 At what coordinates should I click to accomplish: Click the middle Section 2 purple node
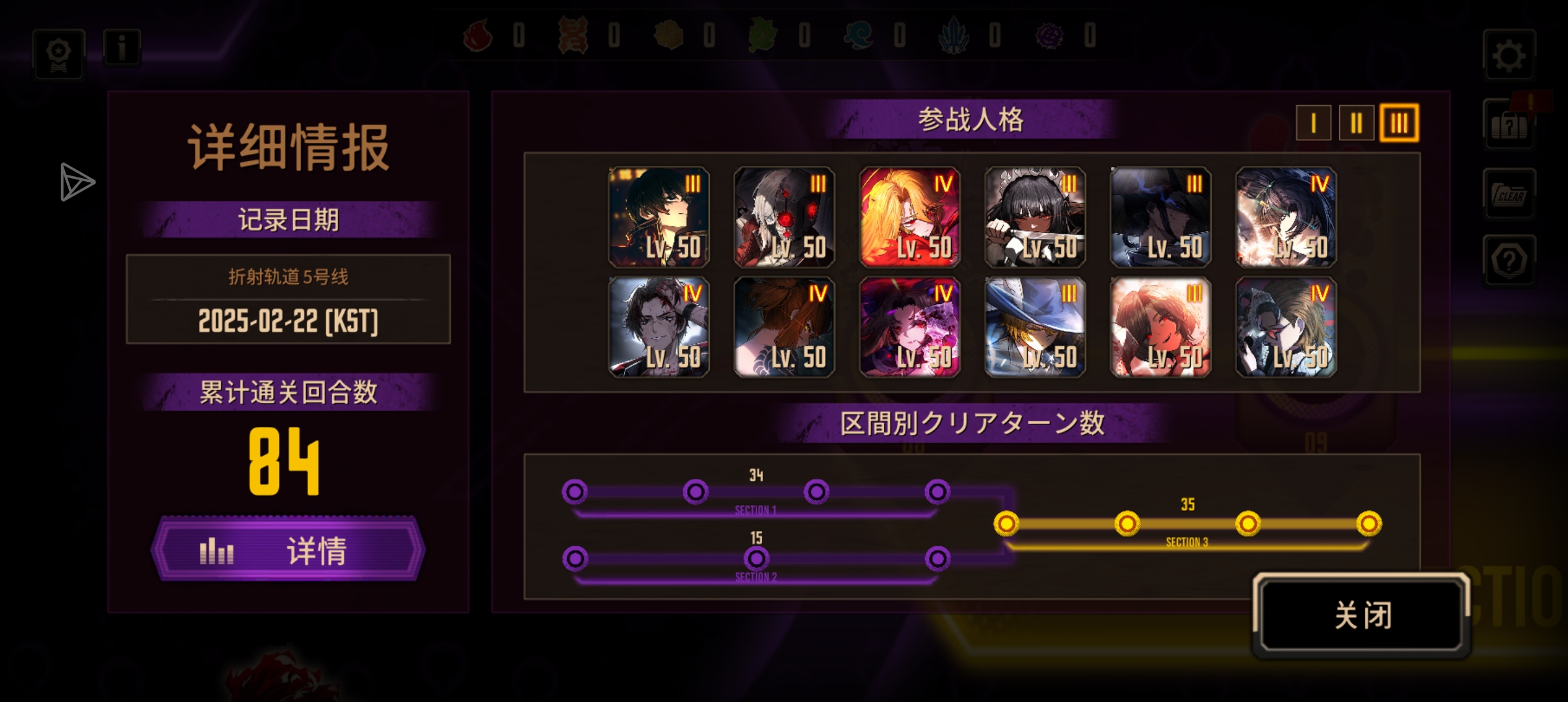[756, 558]
